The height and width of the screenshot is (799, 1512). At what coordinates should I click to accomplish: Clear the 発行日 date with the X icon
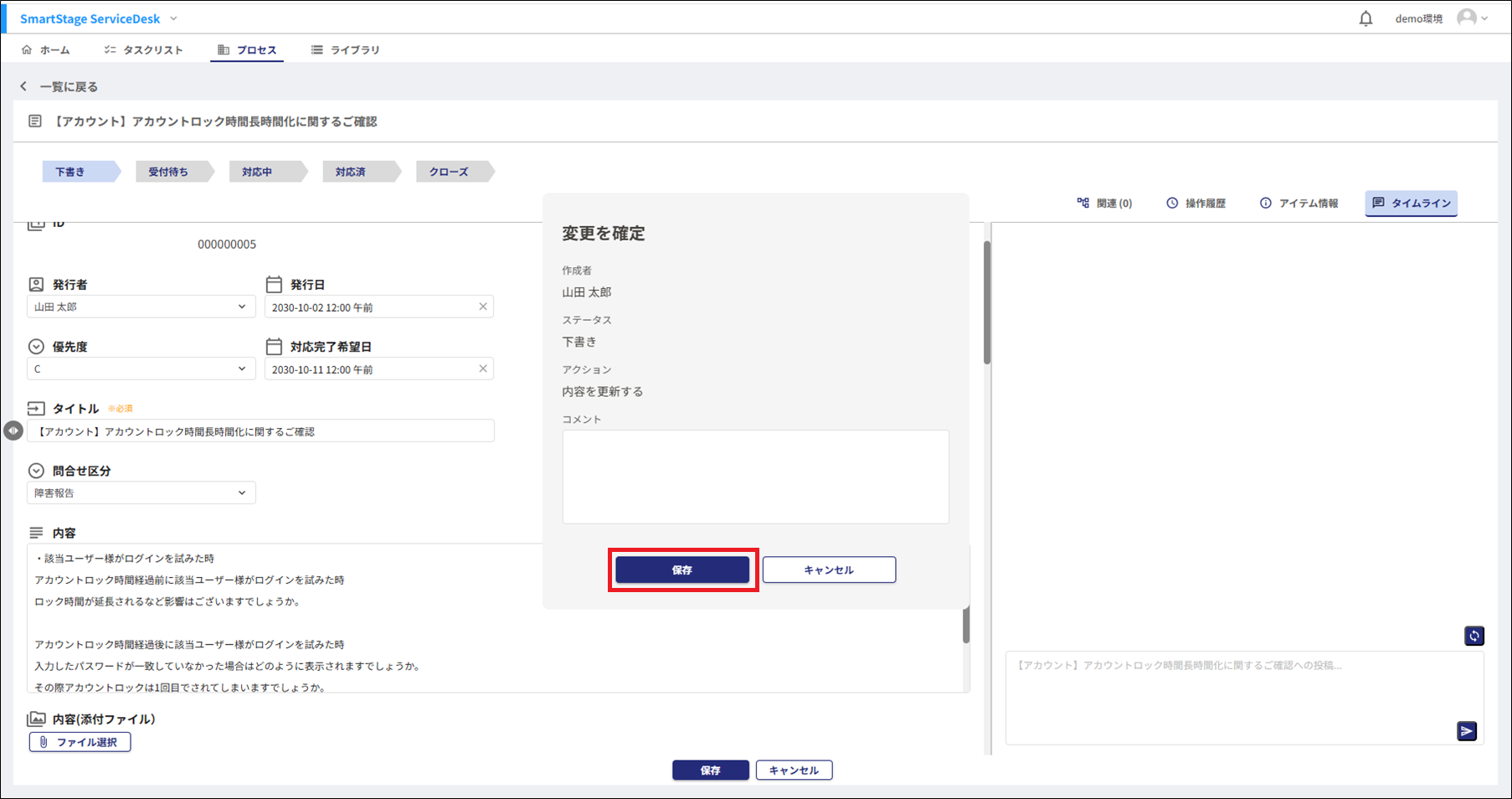pyautogui.click(x=483, y=307)
